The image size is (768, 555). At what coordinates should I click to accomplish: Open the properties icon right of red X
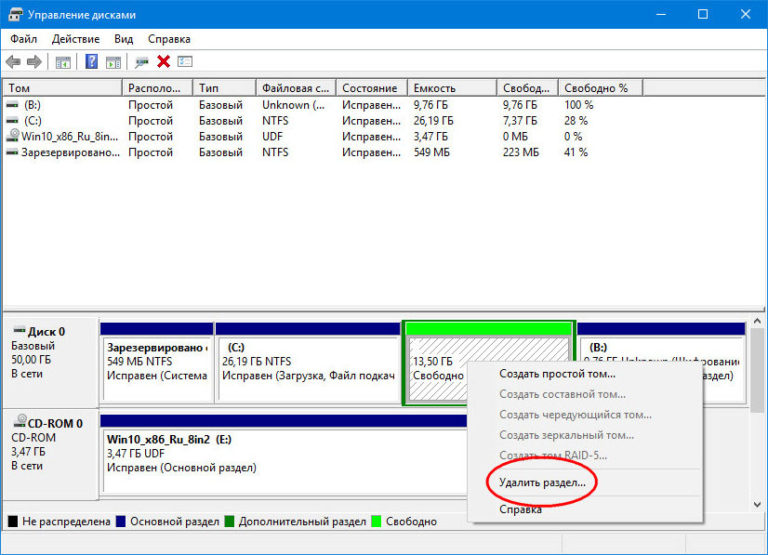(184, 62)
